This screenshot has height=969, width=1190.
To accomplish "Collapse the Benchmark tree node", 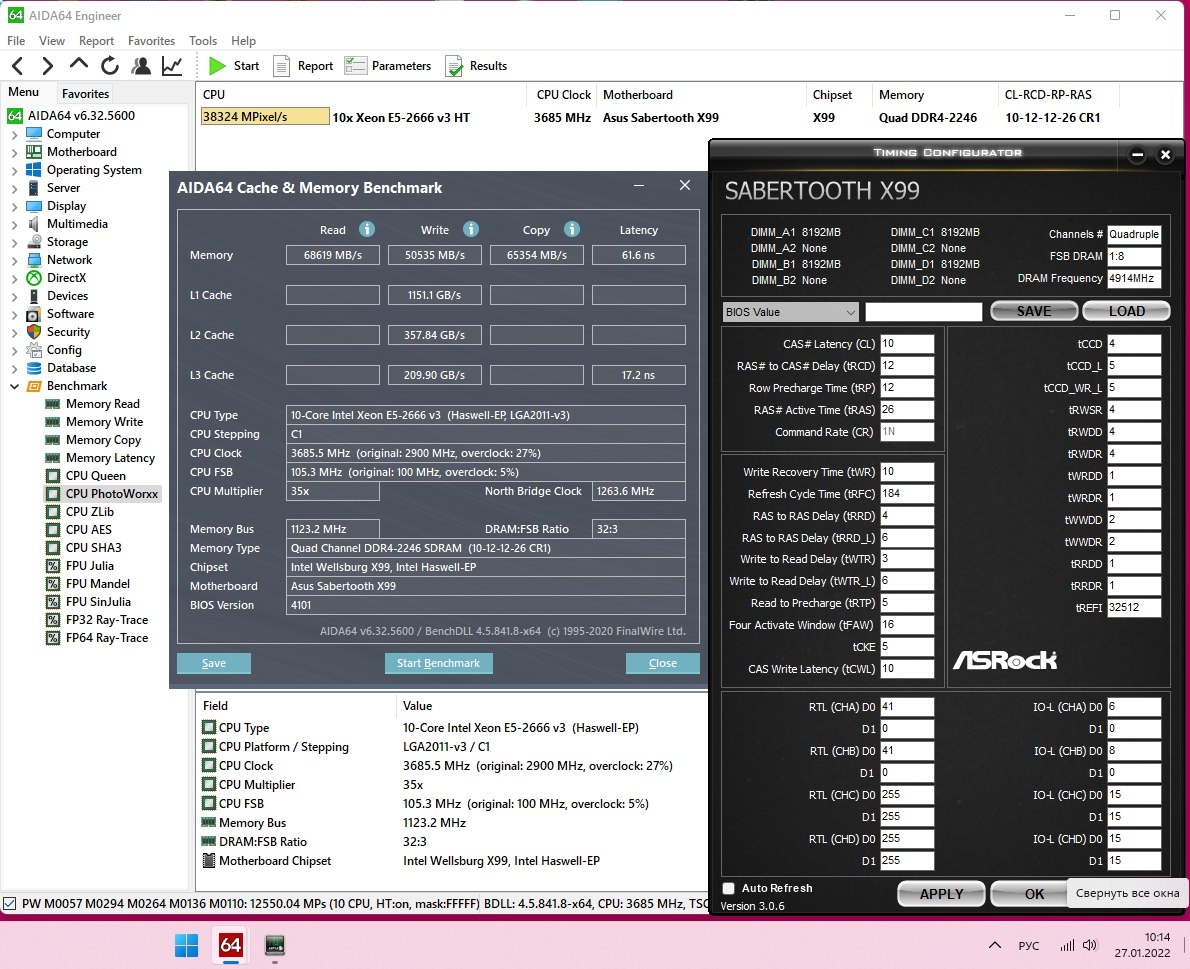I will pyautogui.click(x=14, y=386).
